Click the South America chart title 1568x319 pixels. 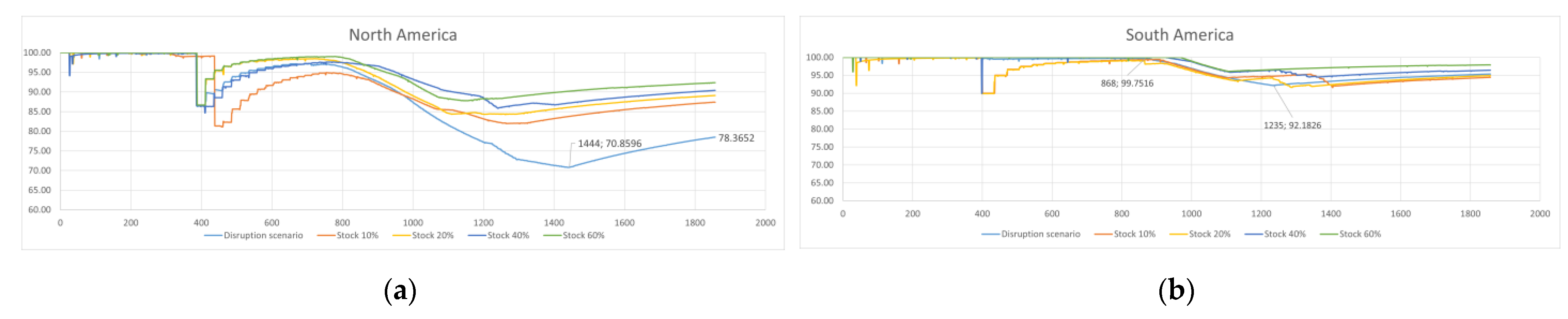click(x=1179, y=35)
